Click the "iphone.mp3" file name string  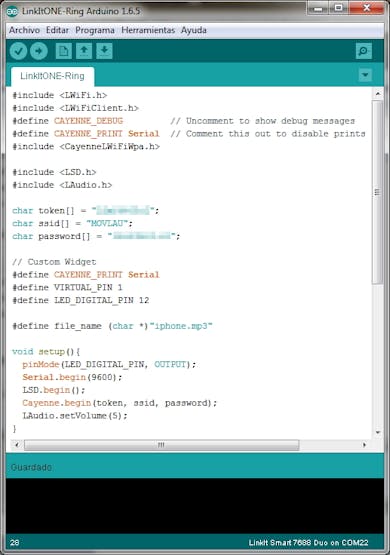coord(181,326)
